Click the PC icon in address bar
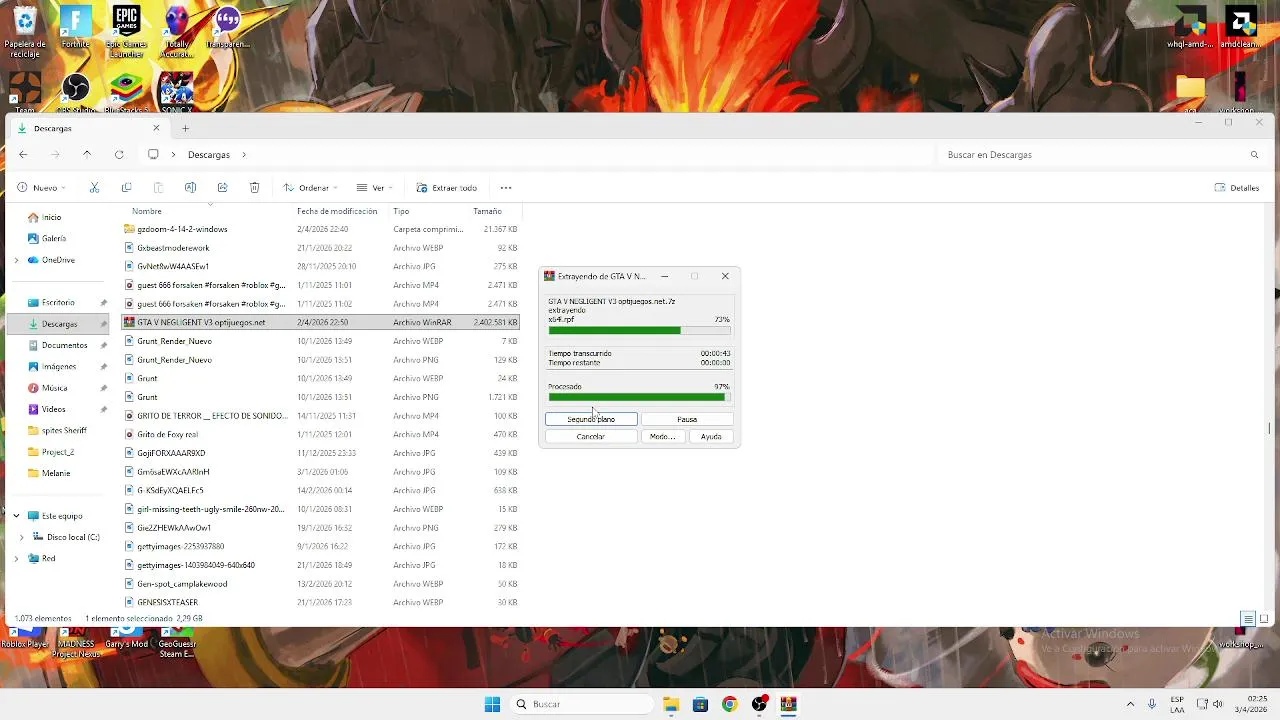The image size is (1280, 720). [153, 154]
